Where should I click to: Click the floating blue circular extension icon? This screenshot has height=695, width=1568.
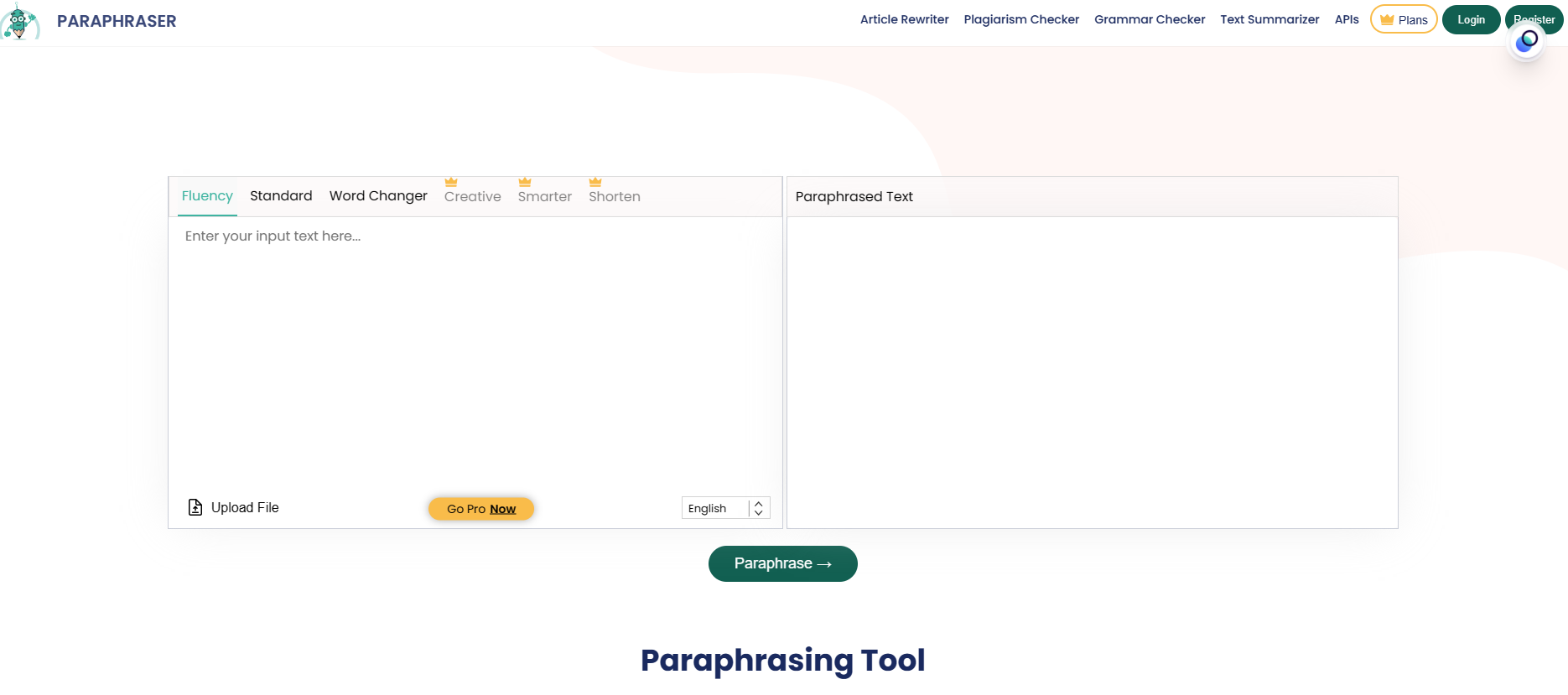point(1527,41)
